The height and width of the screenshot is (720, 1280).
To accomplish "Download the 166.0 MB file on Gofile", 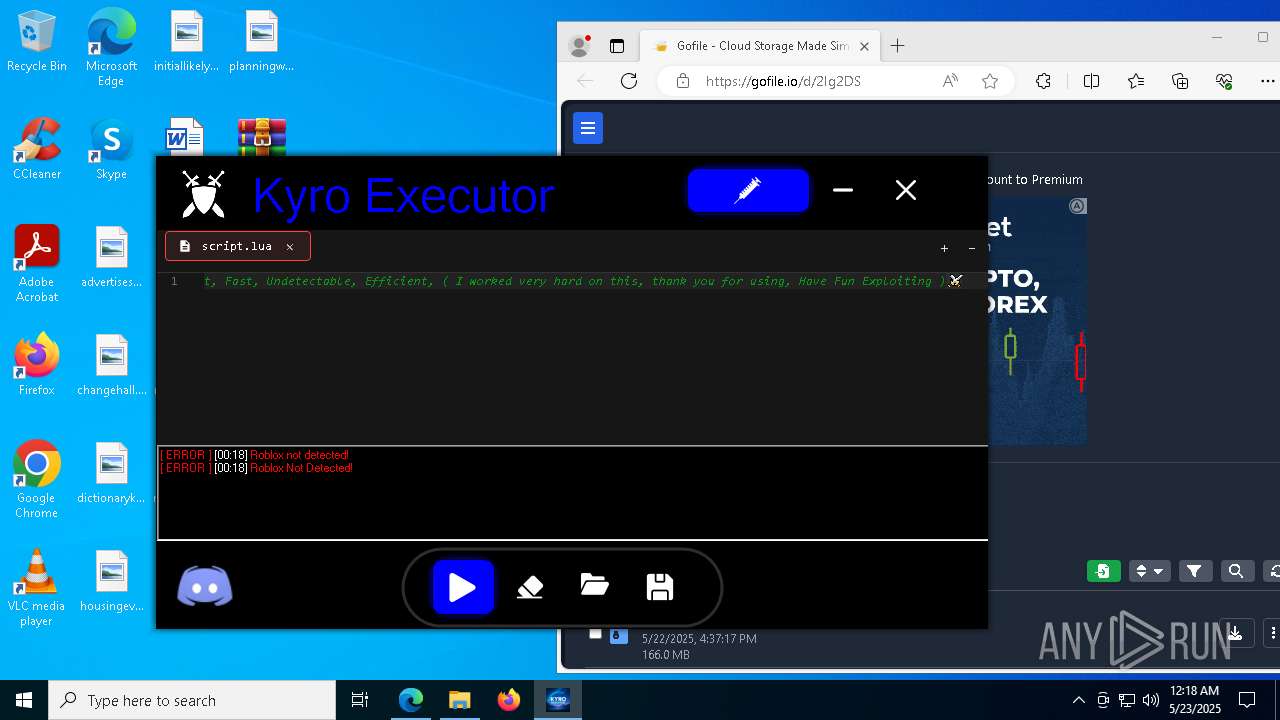I will [1236, 633].
